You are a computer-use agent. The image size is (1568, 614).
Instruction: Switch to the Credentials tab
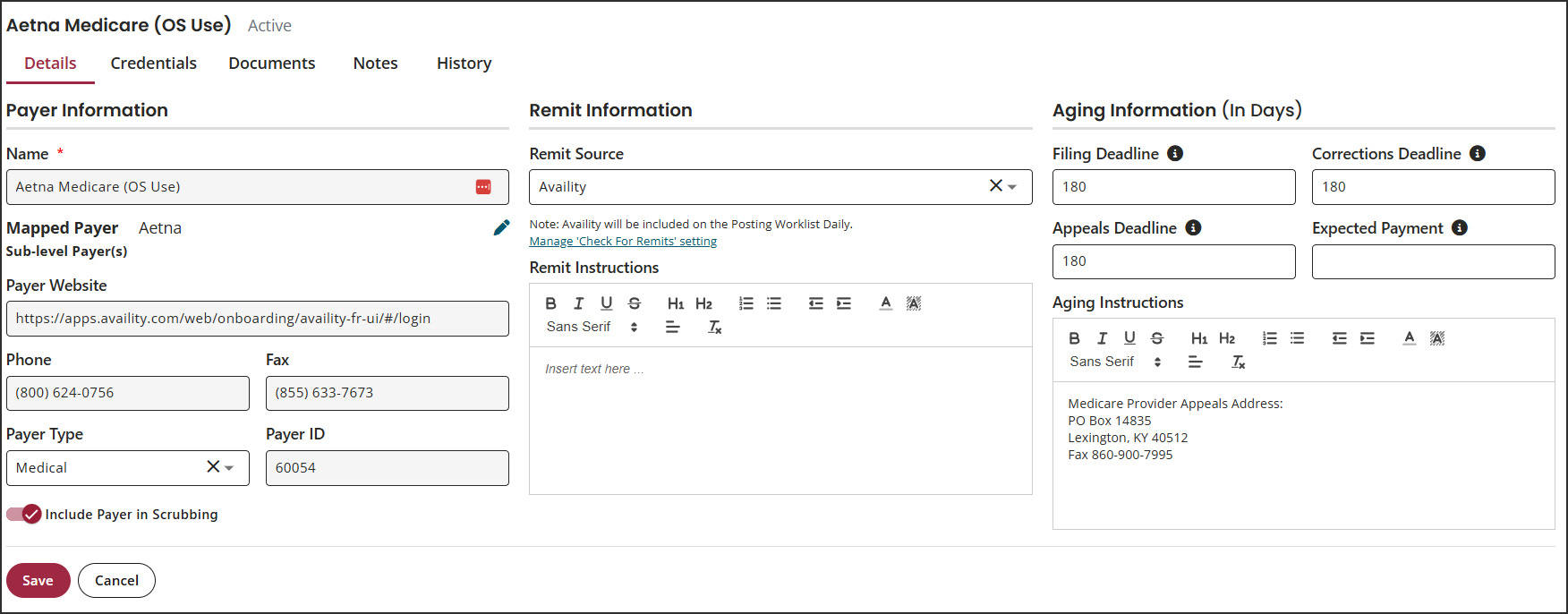pos(153,64)
